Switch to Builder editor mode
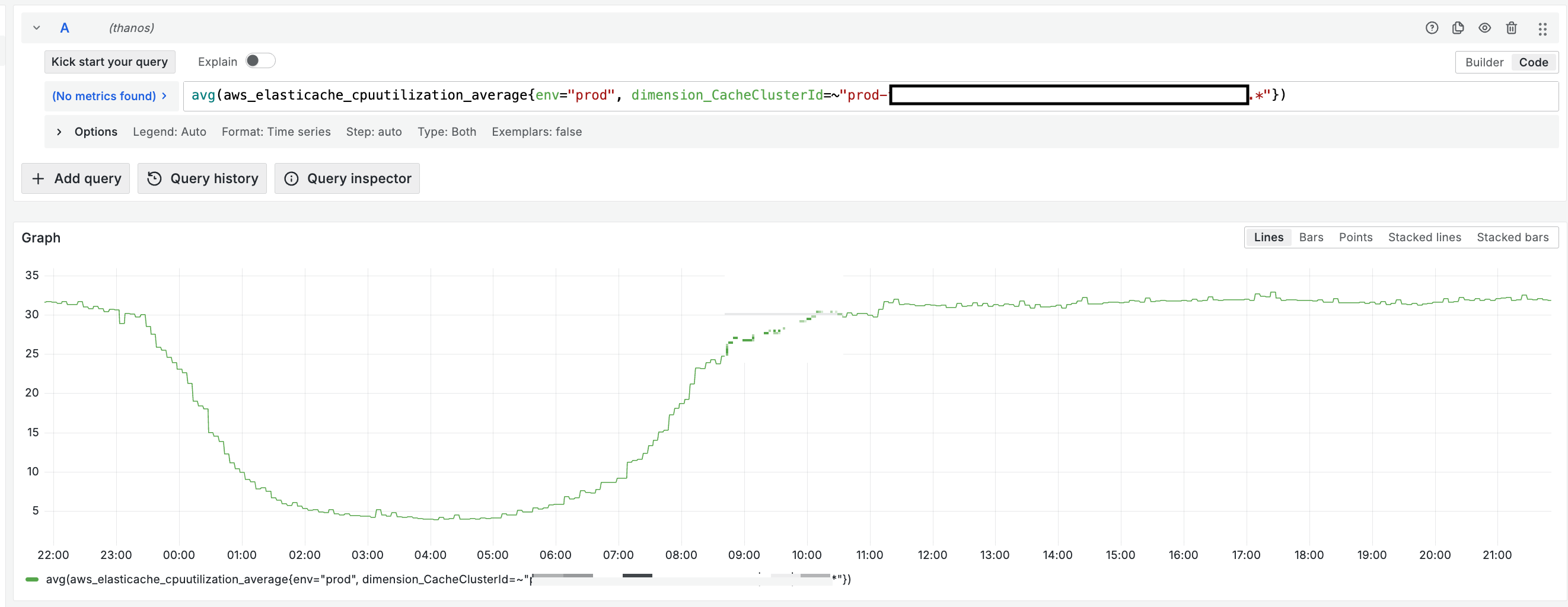 [x=1484, y=62]
